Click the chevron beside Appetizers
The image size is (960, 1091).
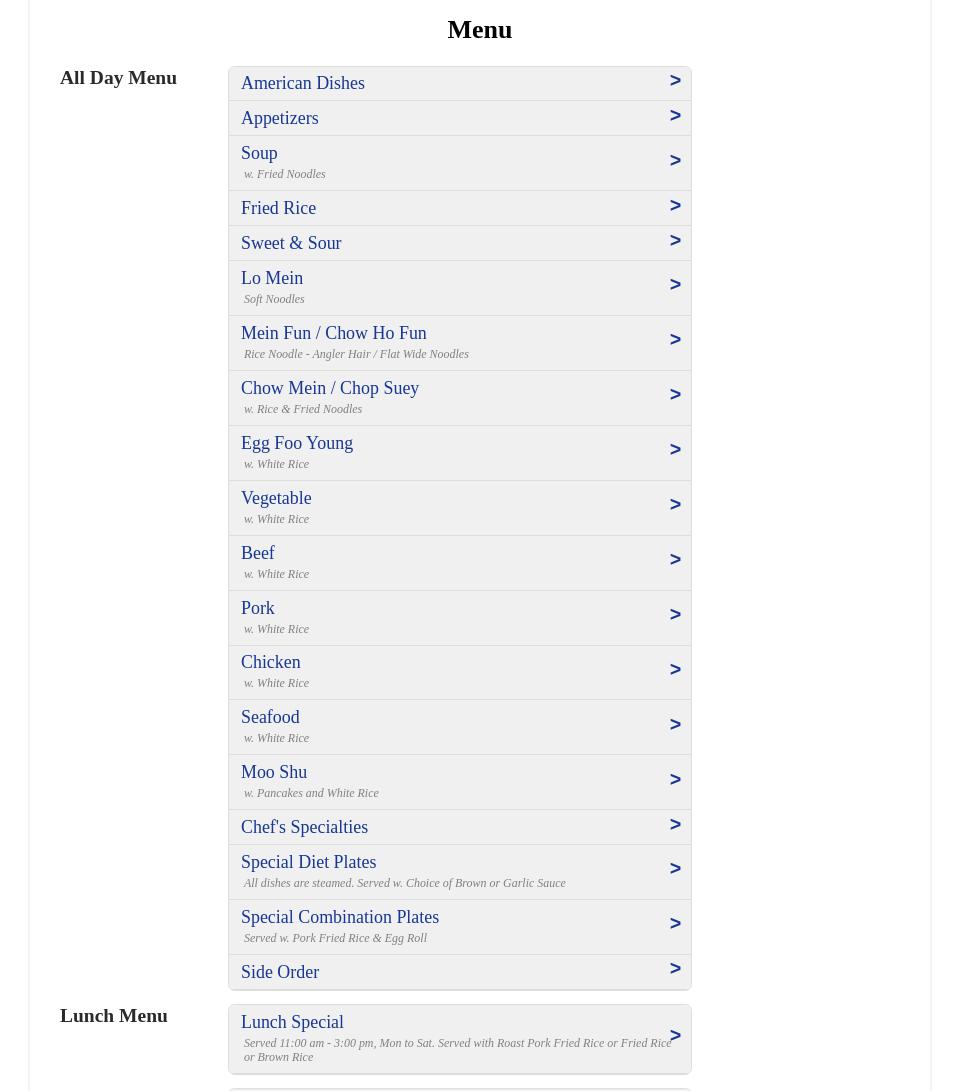pyautogui.click(x=675, y=116)
